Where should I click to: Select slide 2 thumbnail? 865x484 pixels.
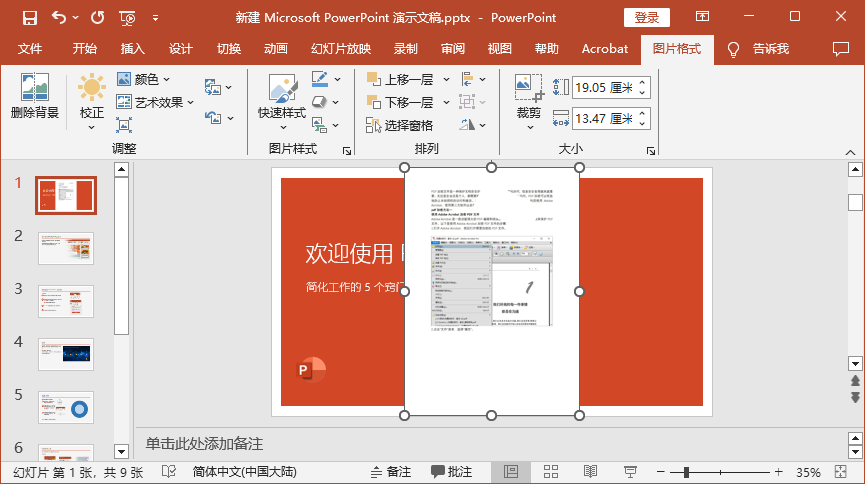tap(66, 248)
